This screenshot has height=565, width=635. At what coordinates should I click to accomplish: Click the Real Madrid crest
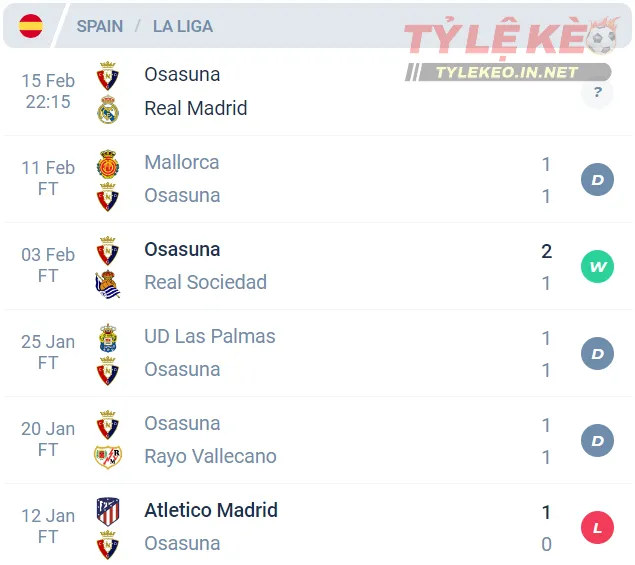(x=108, y=109)
